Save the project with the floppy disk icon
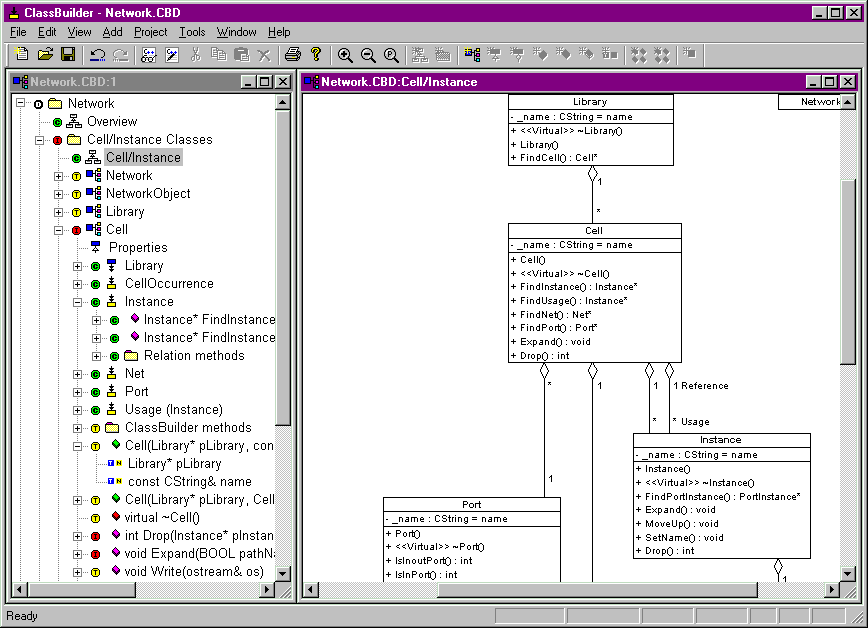 pyautogui.click(x=68, y=54)
